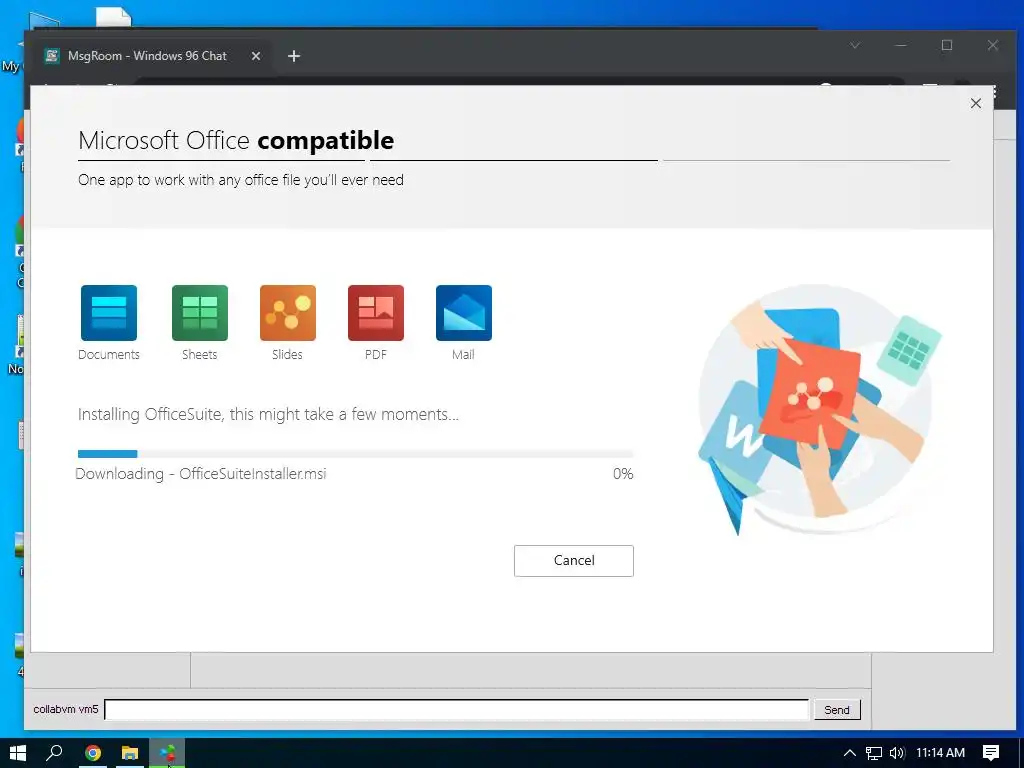Screen dimensions: 1024x768
Task: Open the clock showing 11:14 AM
Action: pyautogui.click(x=940, y=753)
